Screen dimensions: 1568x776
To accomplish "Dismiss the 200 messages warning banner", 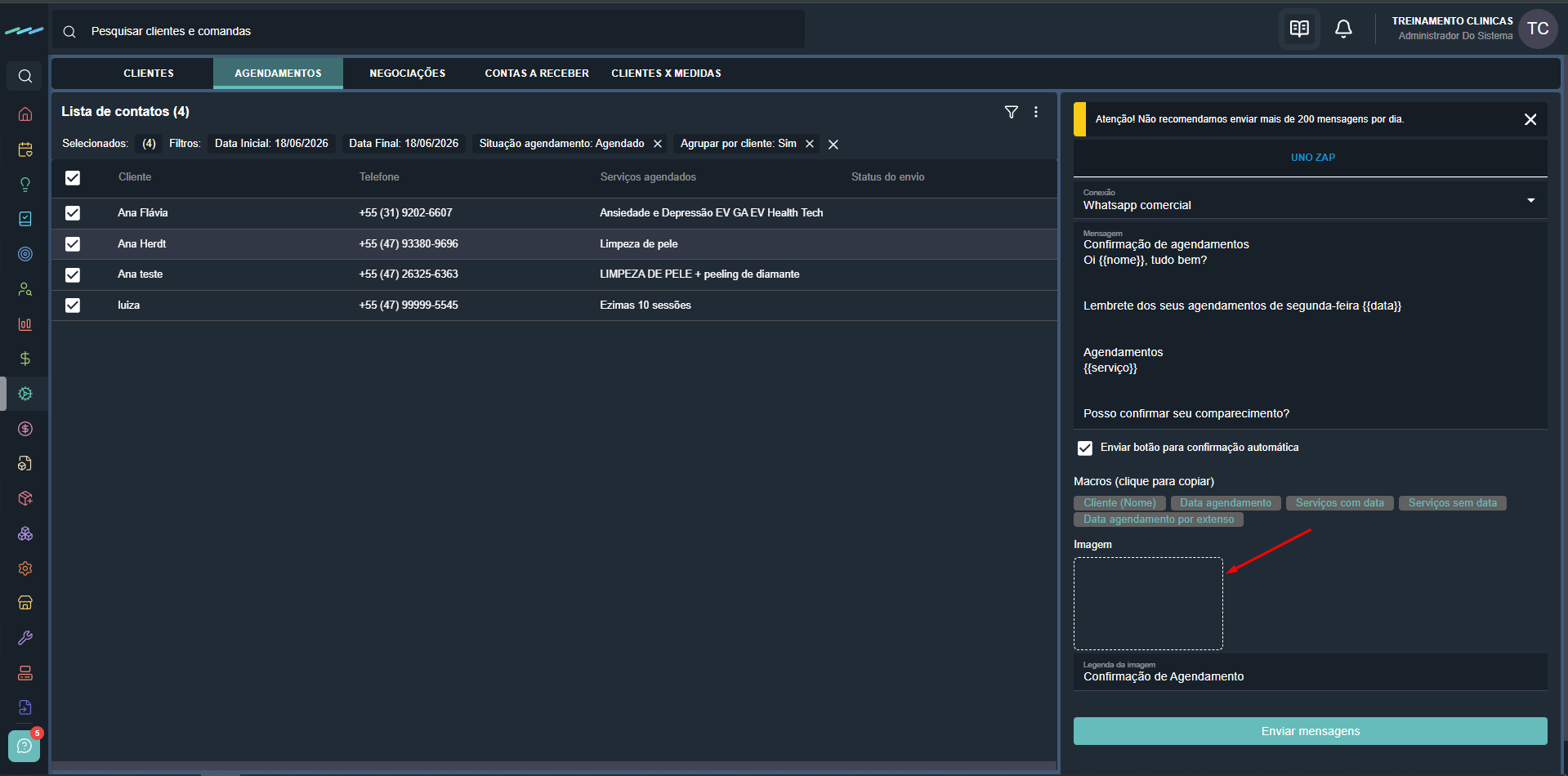I will click(1530, 119).
